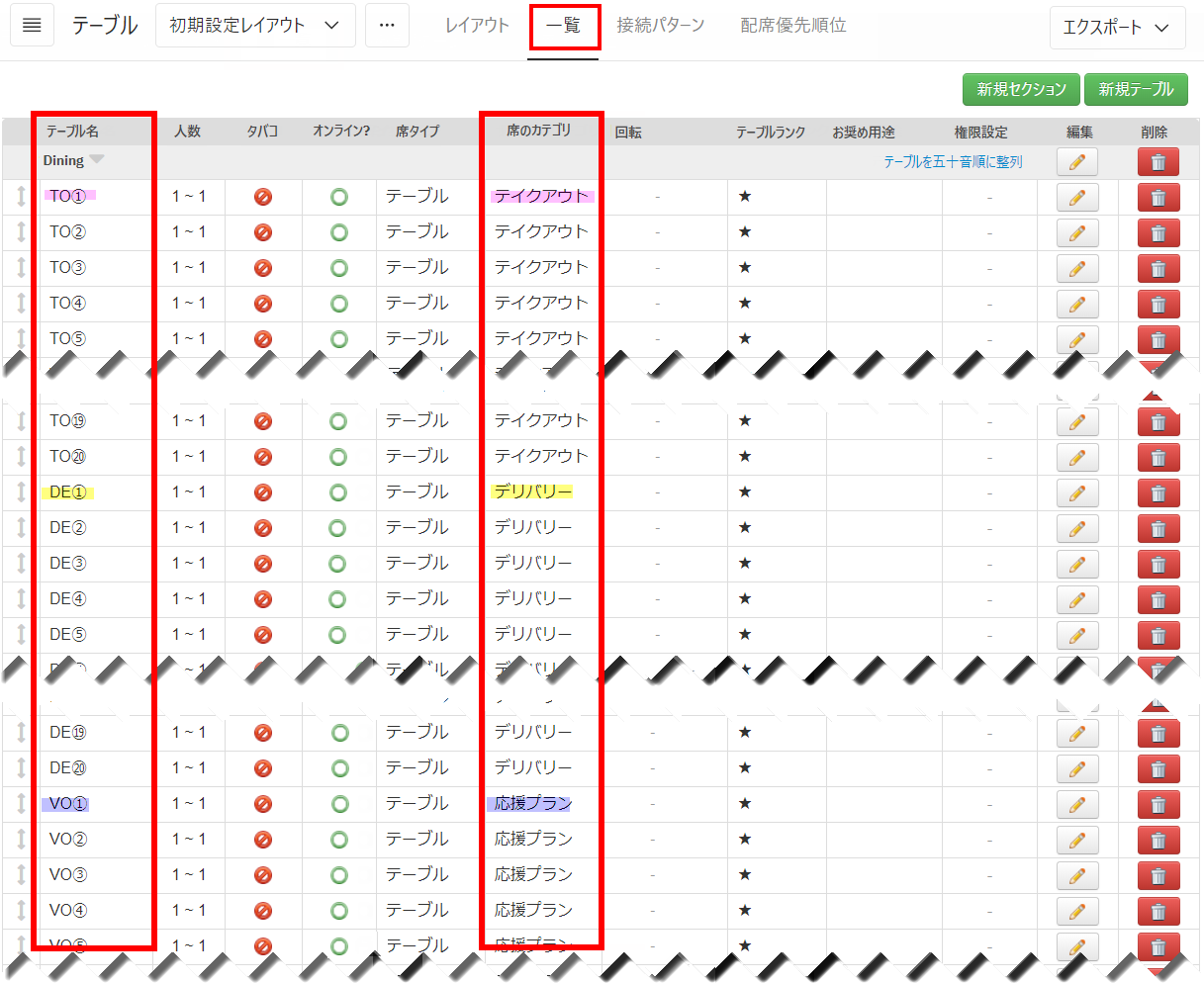Click the star rank of TO③
The width and height of the screenshot is (1204, 983).
745,267
